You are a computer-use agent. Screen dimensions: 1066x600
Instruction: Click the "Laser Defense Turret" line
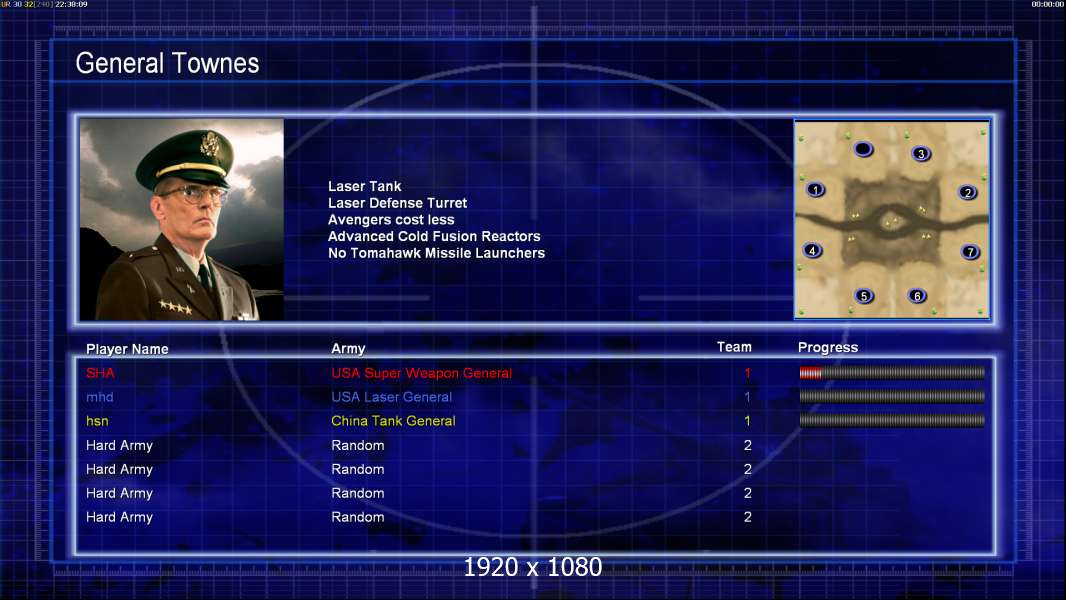397,202
